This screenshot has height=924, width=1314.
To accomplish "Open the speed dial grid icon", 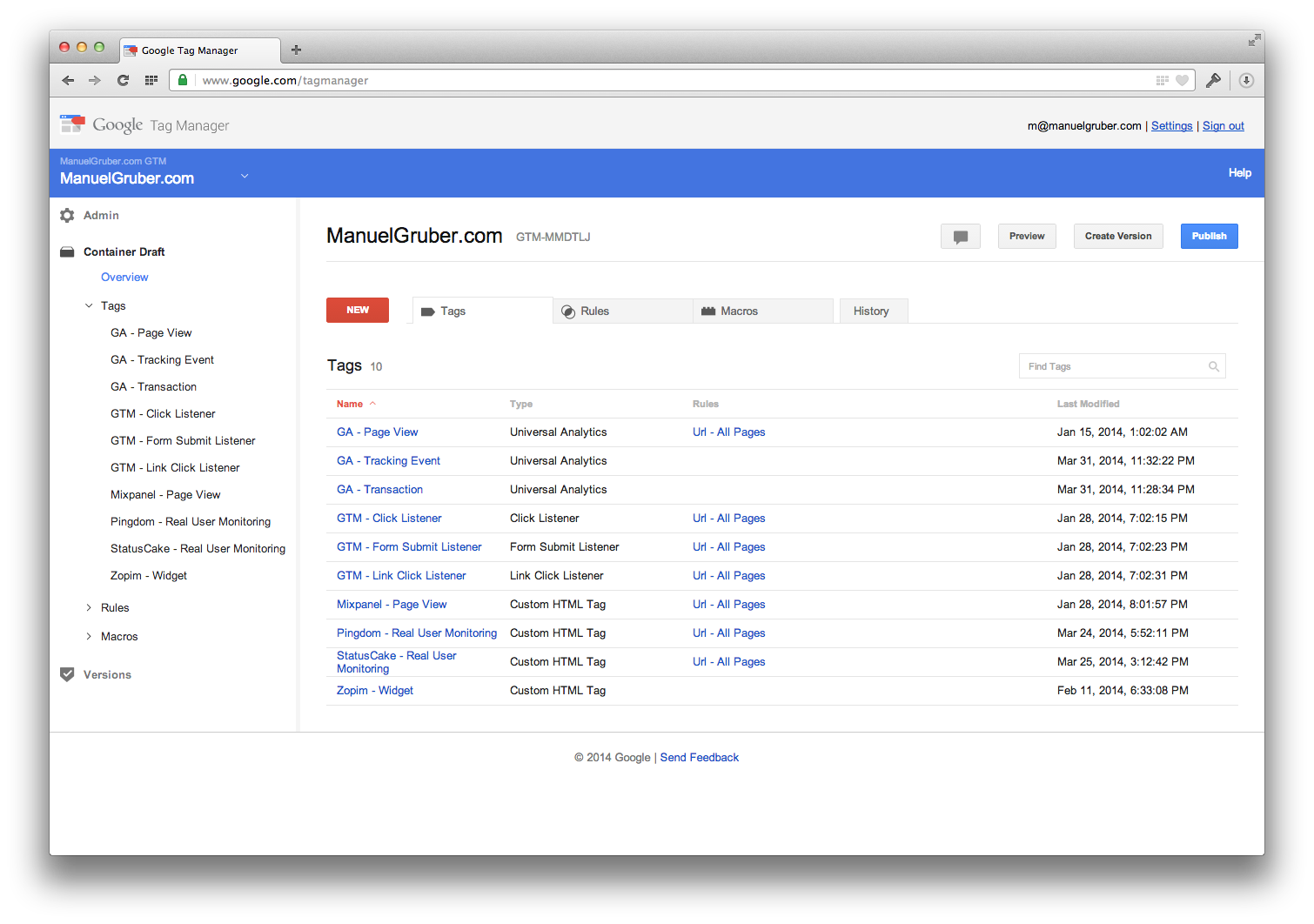I will [151, 80].
